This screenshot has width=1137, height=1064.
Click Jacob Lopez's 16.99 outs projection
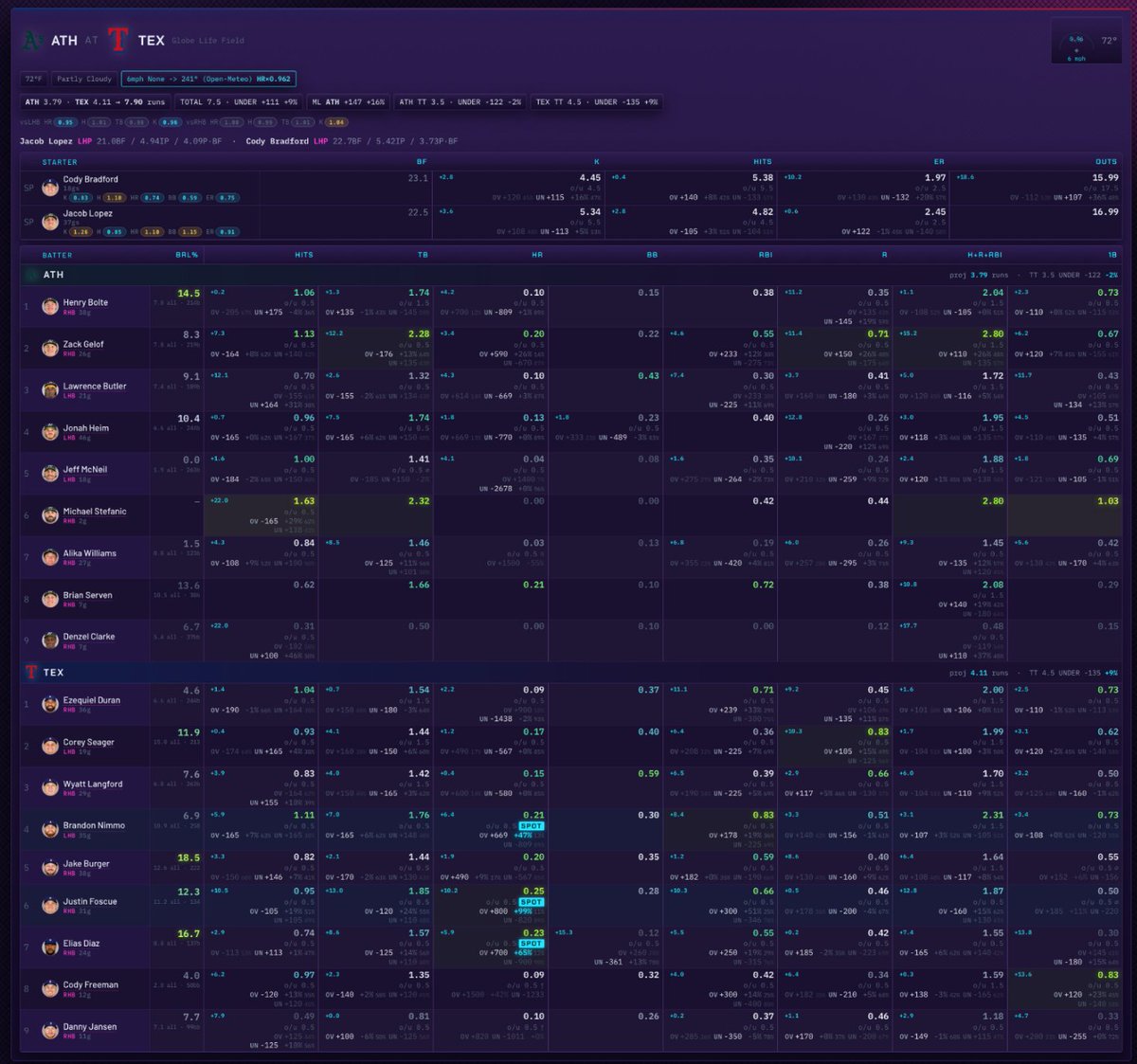(1105, 212)
